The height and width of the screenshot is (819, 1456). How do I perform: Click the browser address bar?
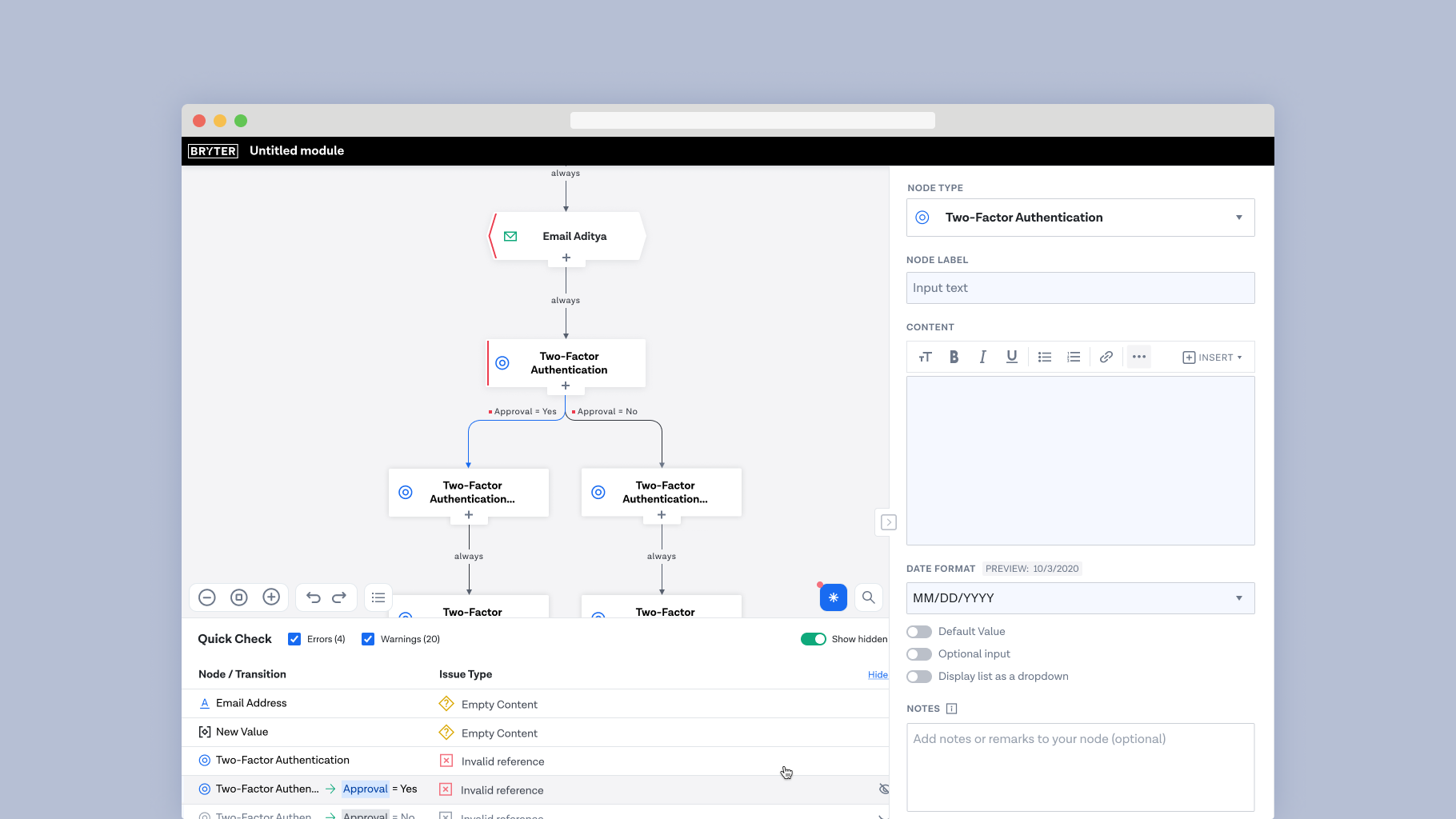pos(753,120)
